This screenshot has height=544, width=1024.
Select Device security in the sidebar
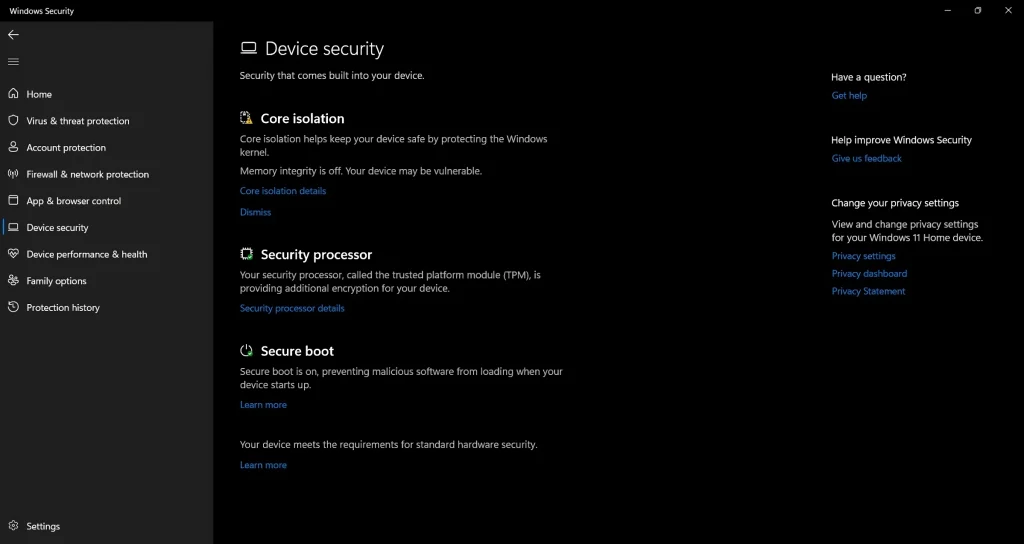57,228
